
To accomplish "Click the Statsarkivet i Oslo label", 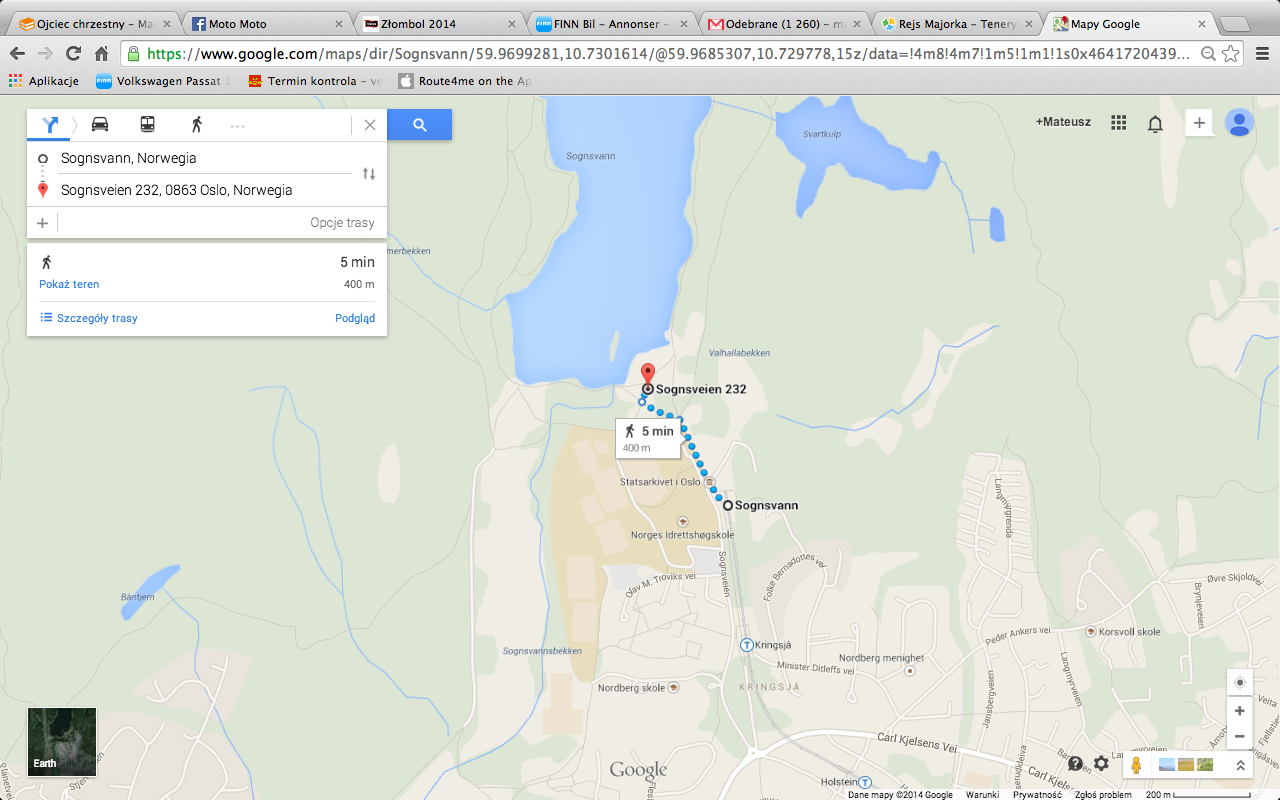I will [x=660, y=482].
